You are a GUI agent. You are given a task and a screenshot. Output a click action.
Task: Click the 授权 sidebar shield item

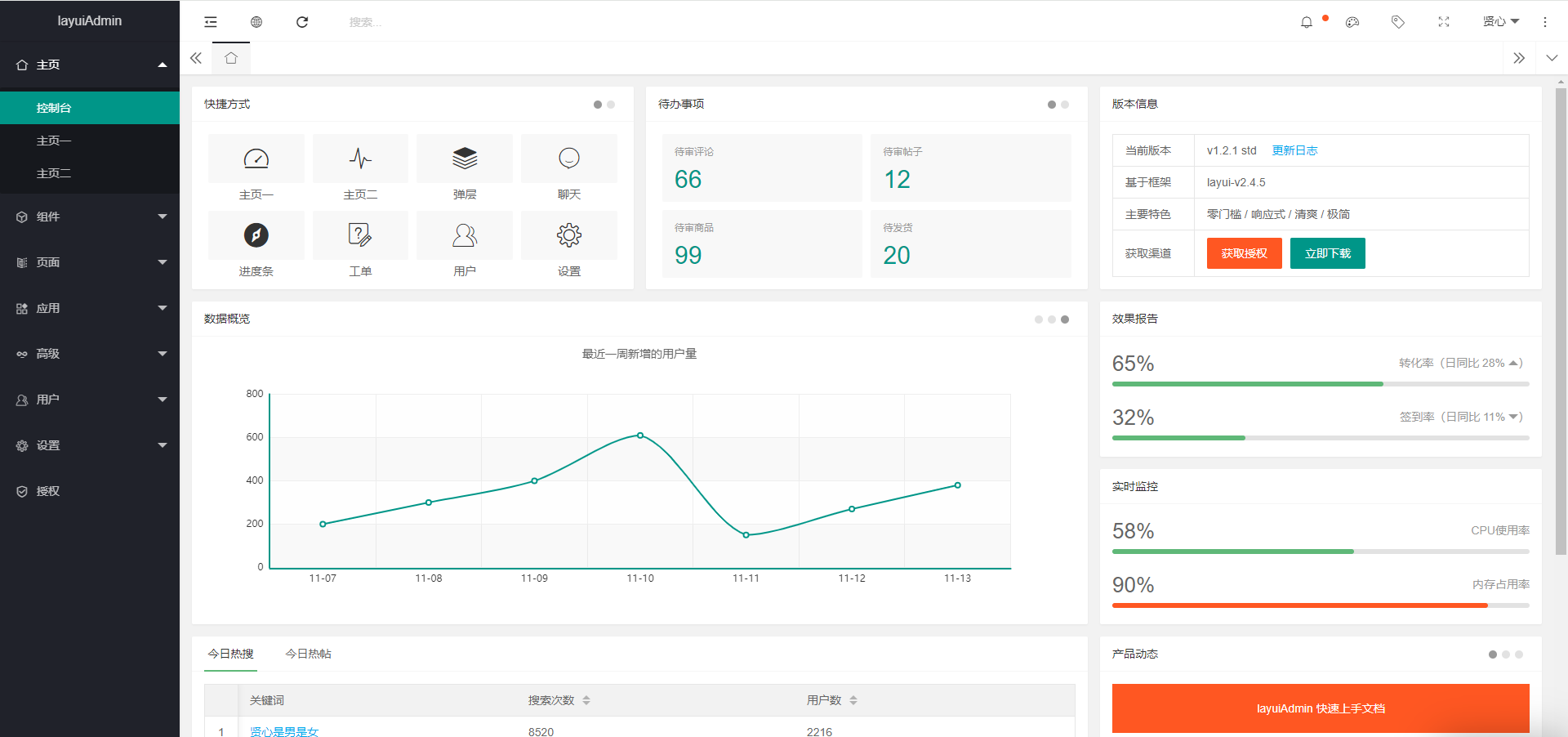click(x=90, y=491)
